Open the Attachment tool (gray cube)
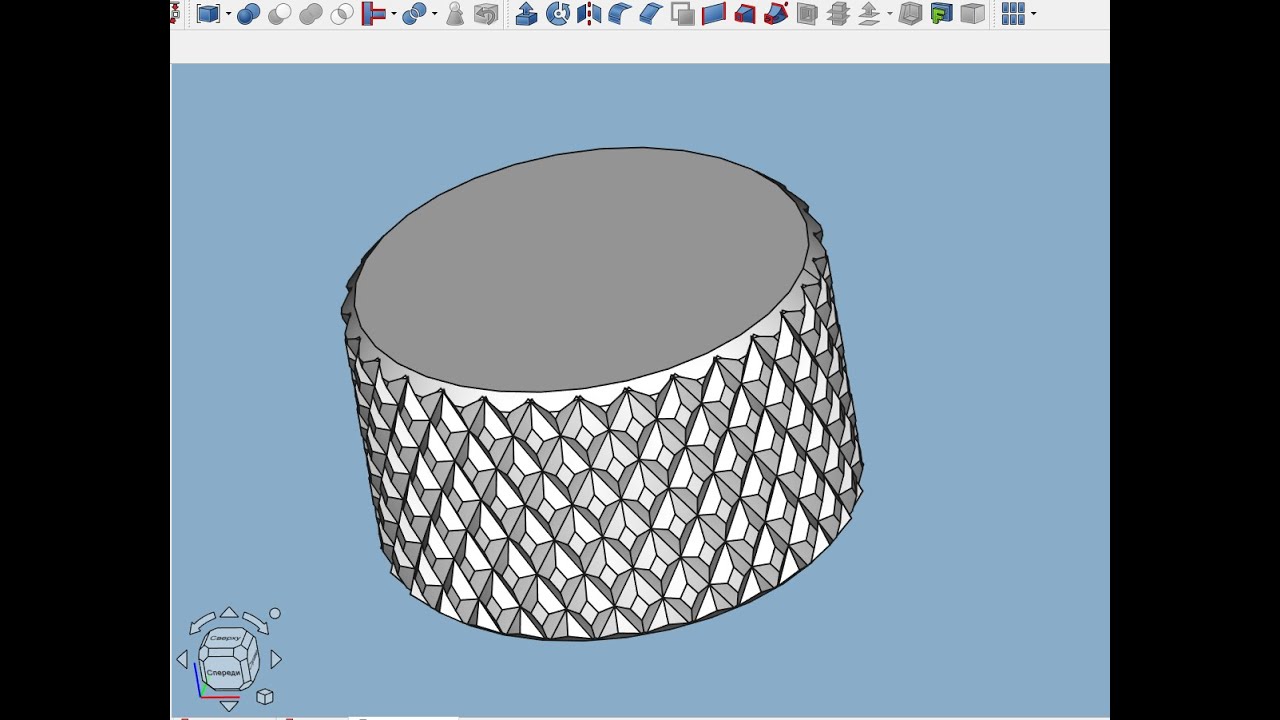Screen dimensions: 1280x720 (972, 13)
